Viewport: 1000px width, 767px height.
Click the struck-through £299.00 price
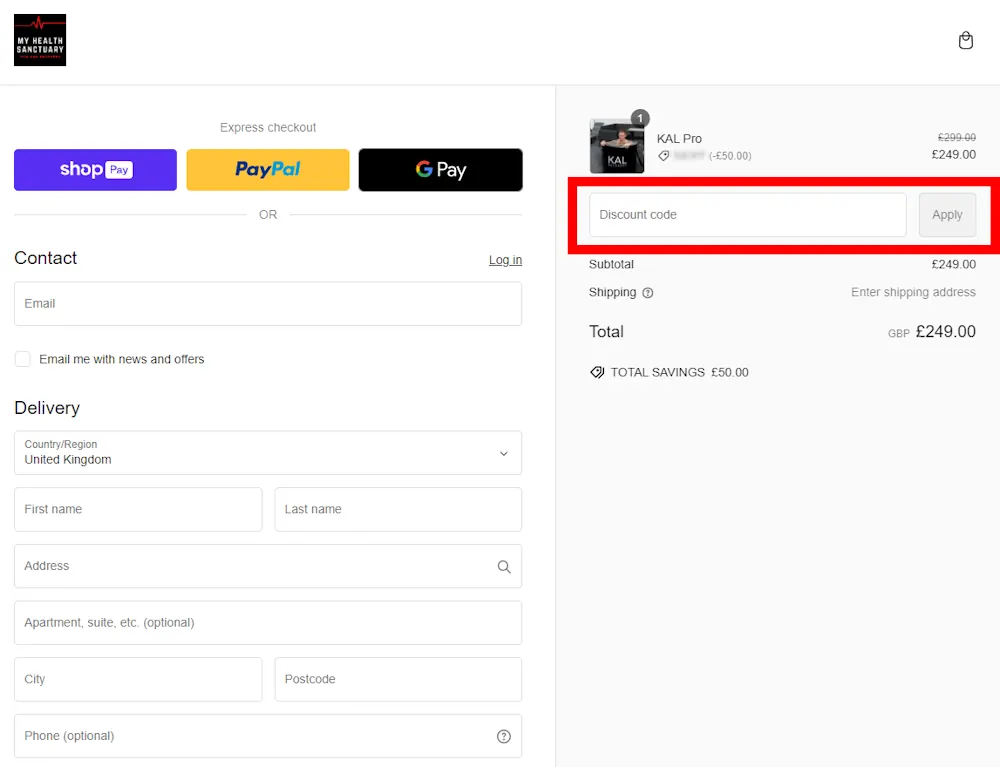(x=957, y=137)
